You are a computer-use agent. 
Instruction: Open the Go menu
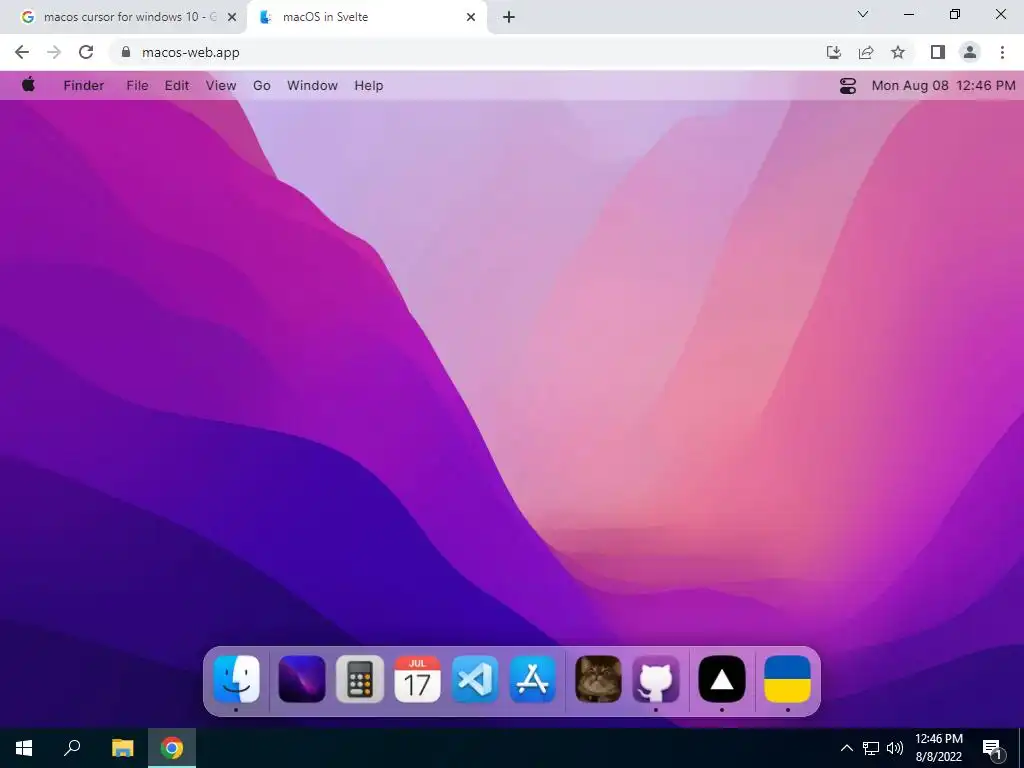[262, 86]
